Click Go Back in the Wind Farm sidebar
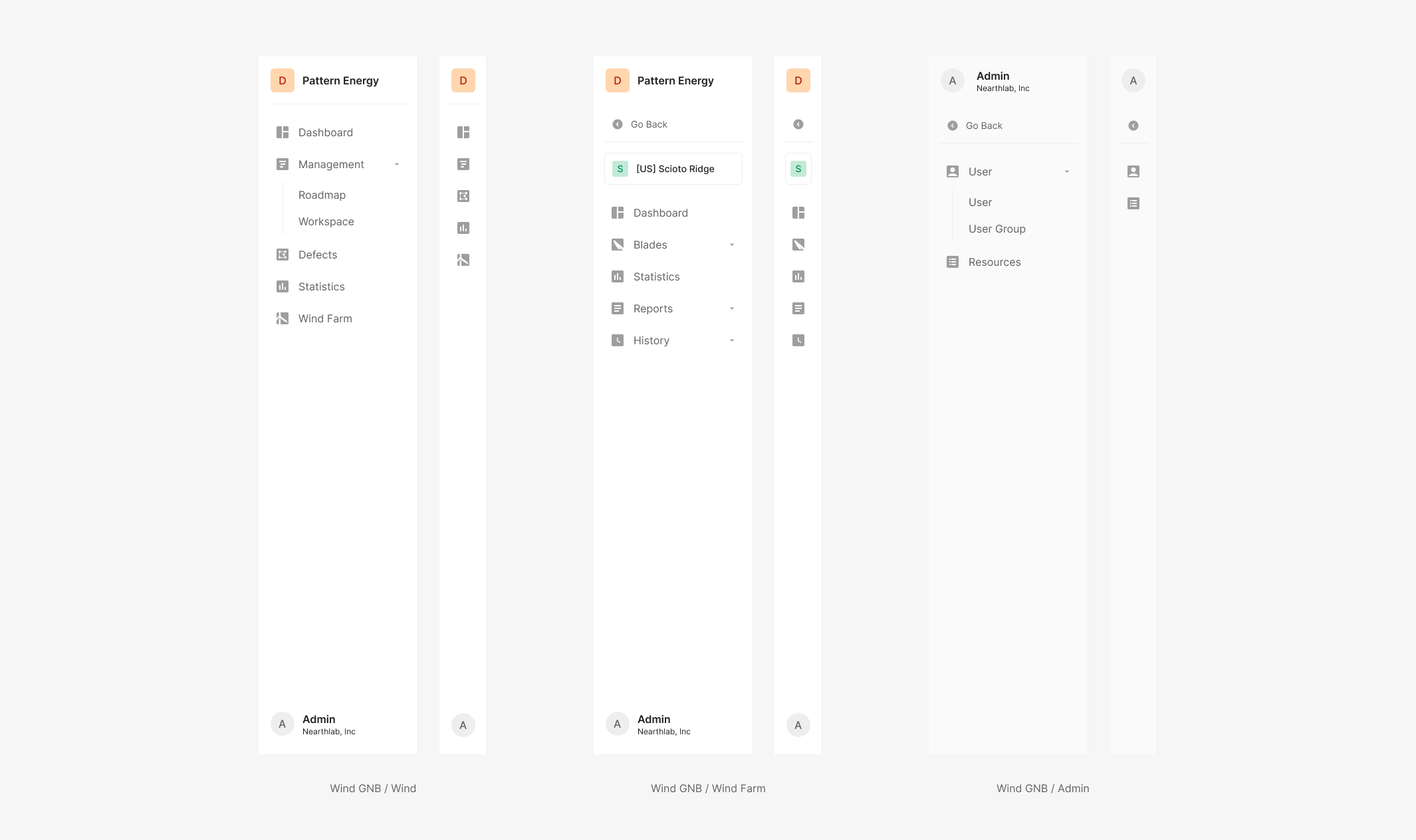The width and height of the screenshot is (1416, 840). [648, 124]
